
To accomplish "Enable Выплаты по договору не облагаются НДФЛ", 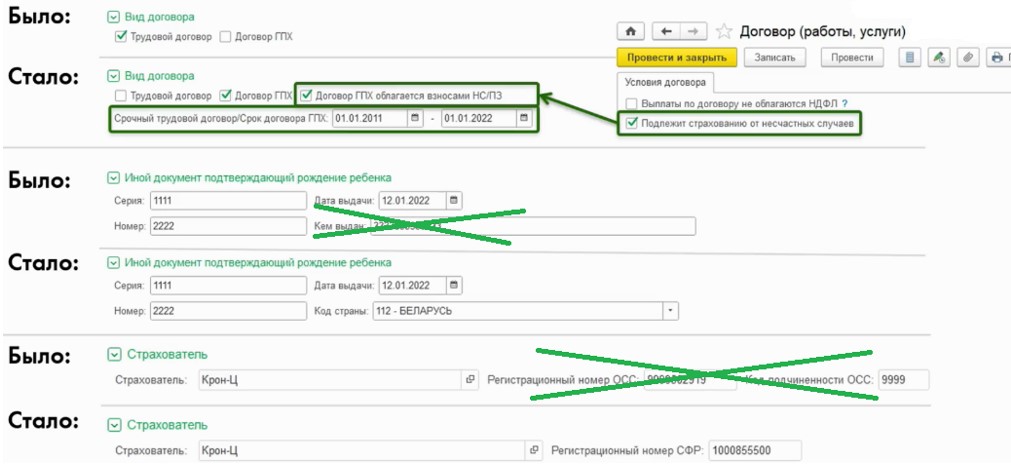I will tap(631, 103).
